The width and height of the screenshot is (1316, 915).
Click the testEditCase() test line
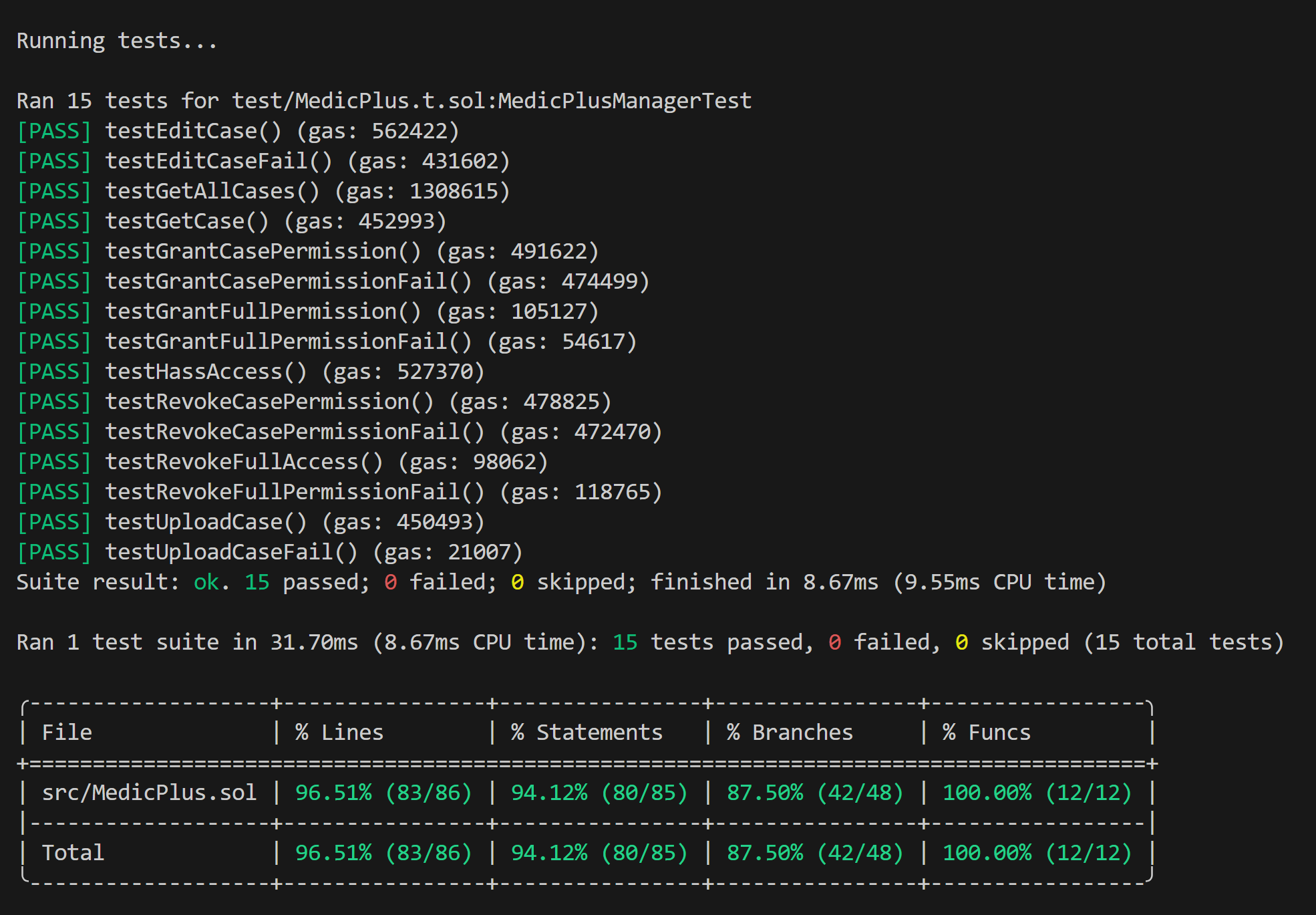[194, 131]
